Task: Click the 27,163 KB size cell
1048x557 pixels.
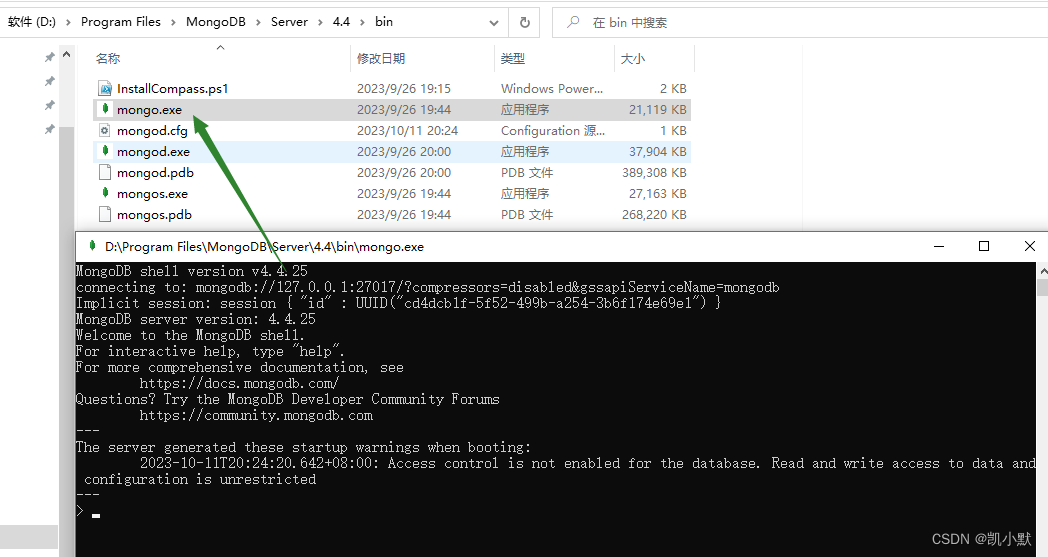Action: click(658, 194)
